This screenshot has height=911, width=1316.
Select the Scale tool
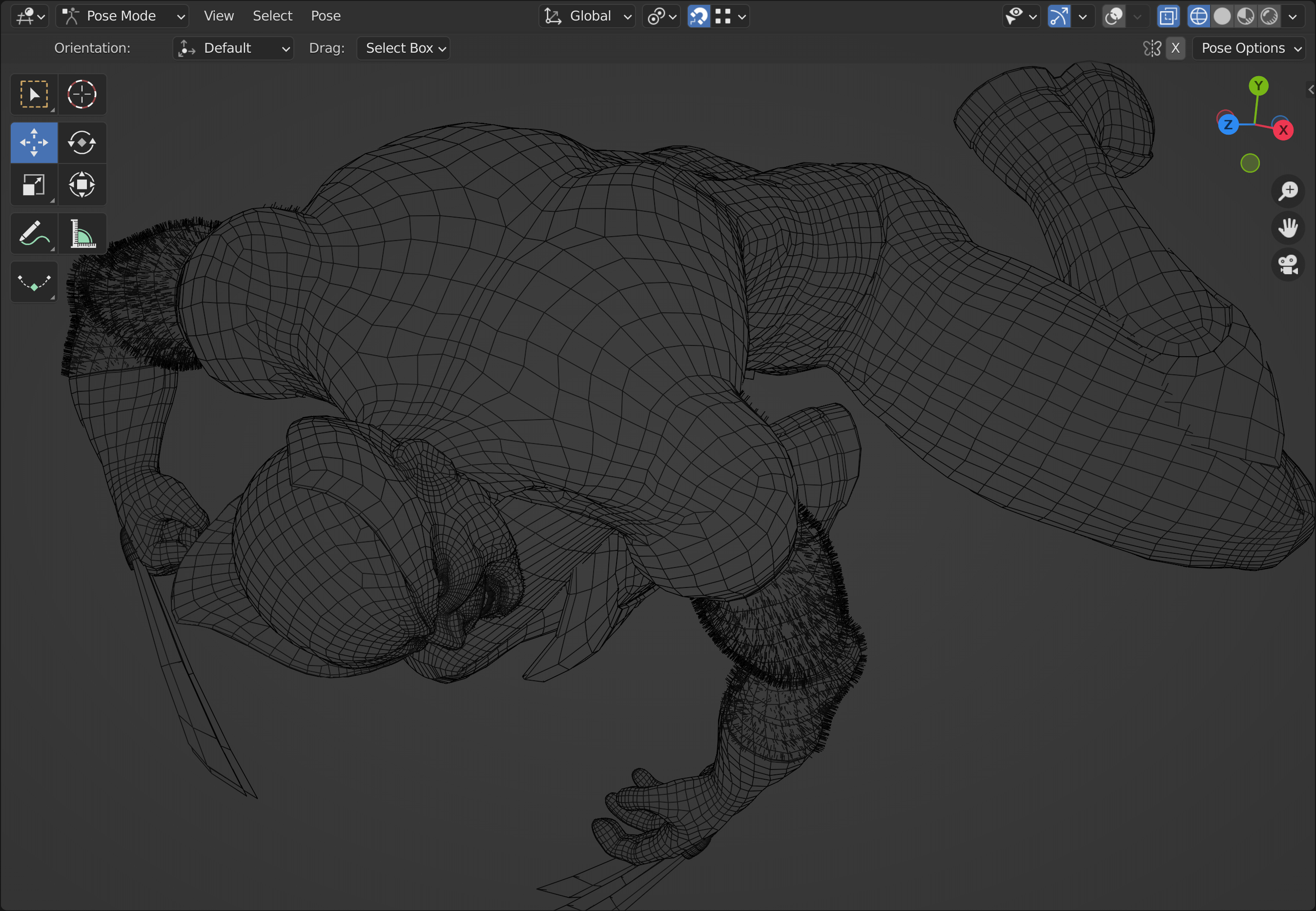[34, 185]
